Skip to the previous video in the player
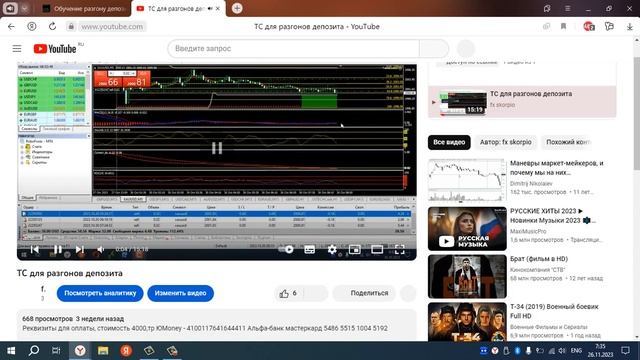The image size is (640, 360). pos(35,249)
